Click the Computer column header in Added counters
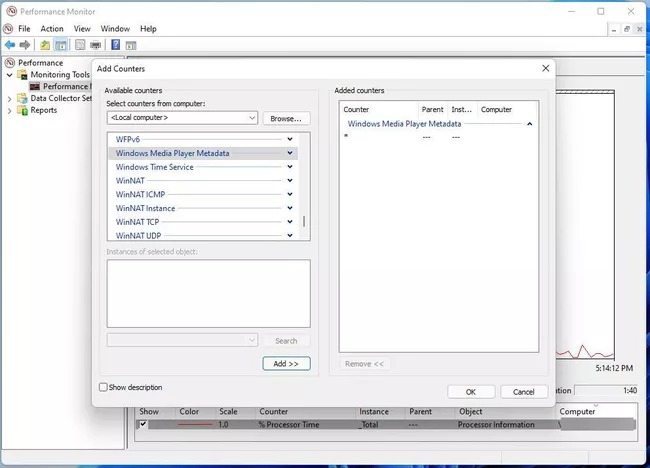Viewport: 650px width, 468px height. [507, 109]
